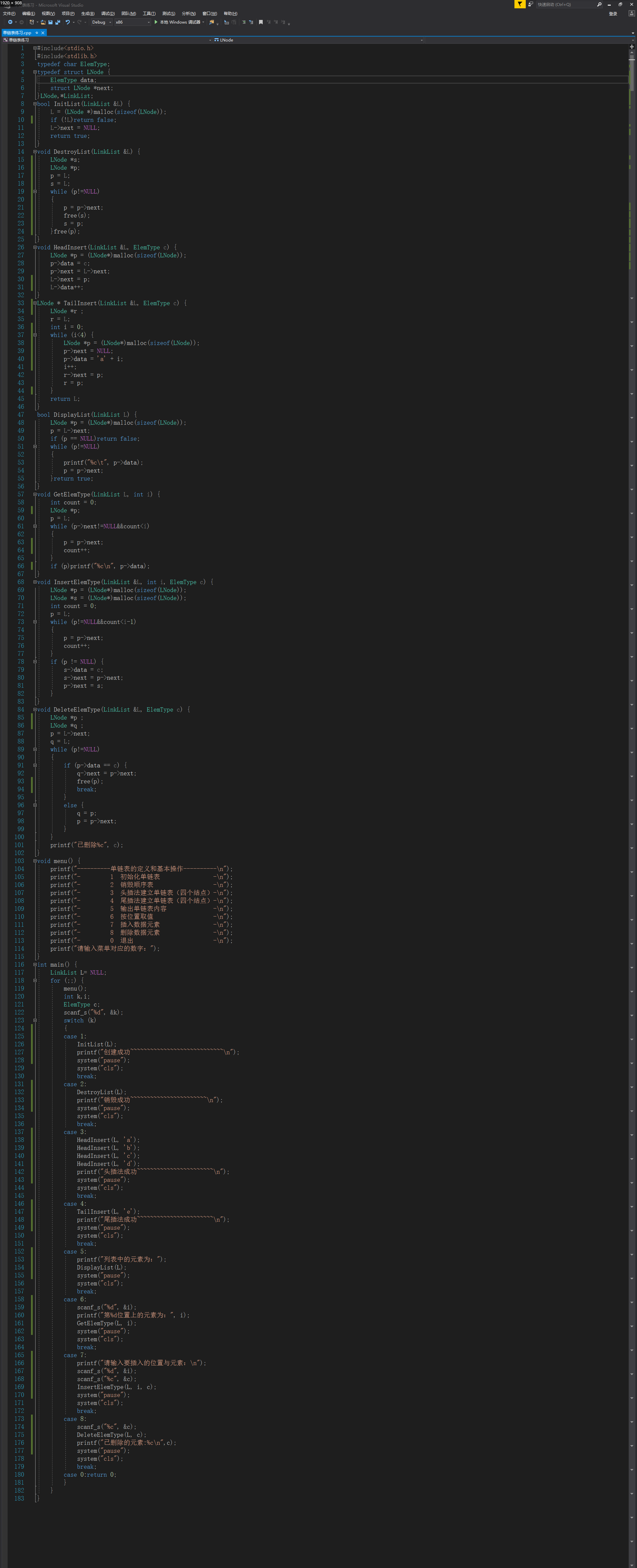Open the 调试(D) menu
637x1568 pixels.
pos(108,13)
